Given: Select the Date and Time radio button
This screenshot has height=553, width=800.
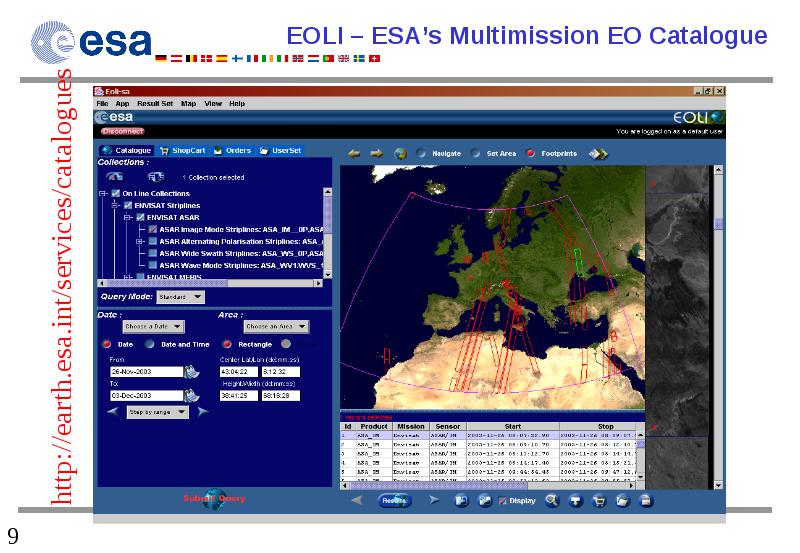Looking at the screenshot, I should click(x=149, y=344).
